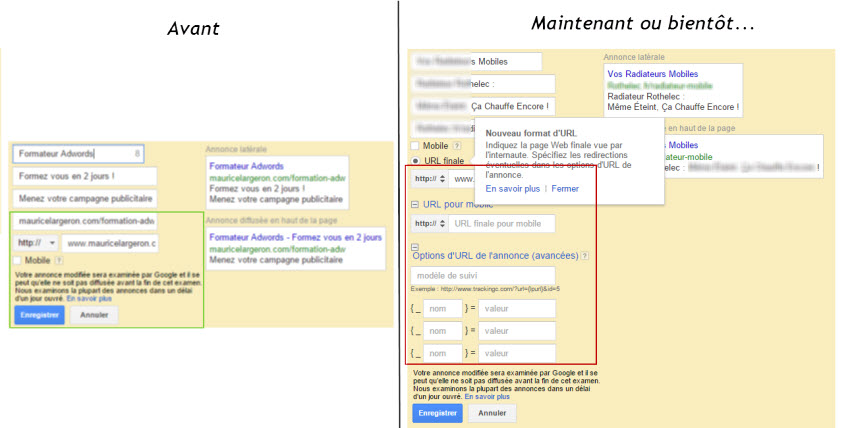Click the 'Ça Chauffe Encore !' description field
The height and width of the screenshot is (428, 850).
(483, 106)
